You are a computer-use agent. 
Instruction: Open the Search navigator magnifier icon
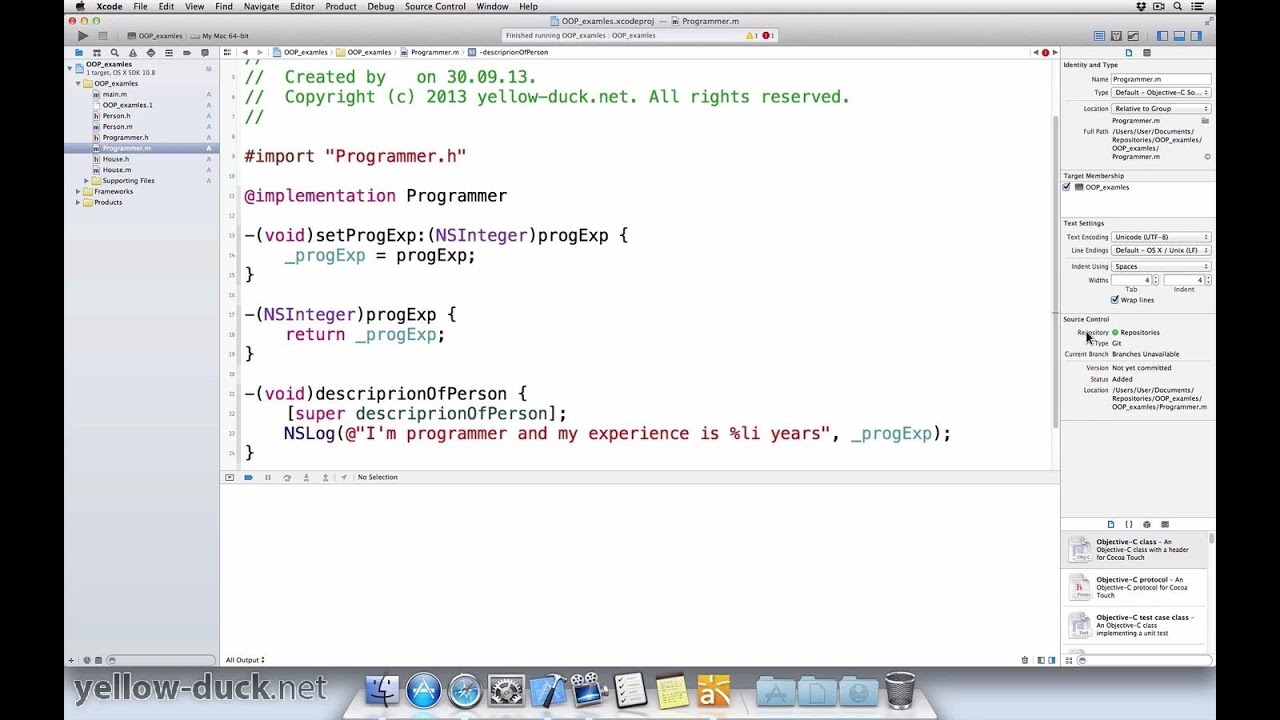click(x=115, y=53)
